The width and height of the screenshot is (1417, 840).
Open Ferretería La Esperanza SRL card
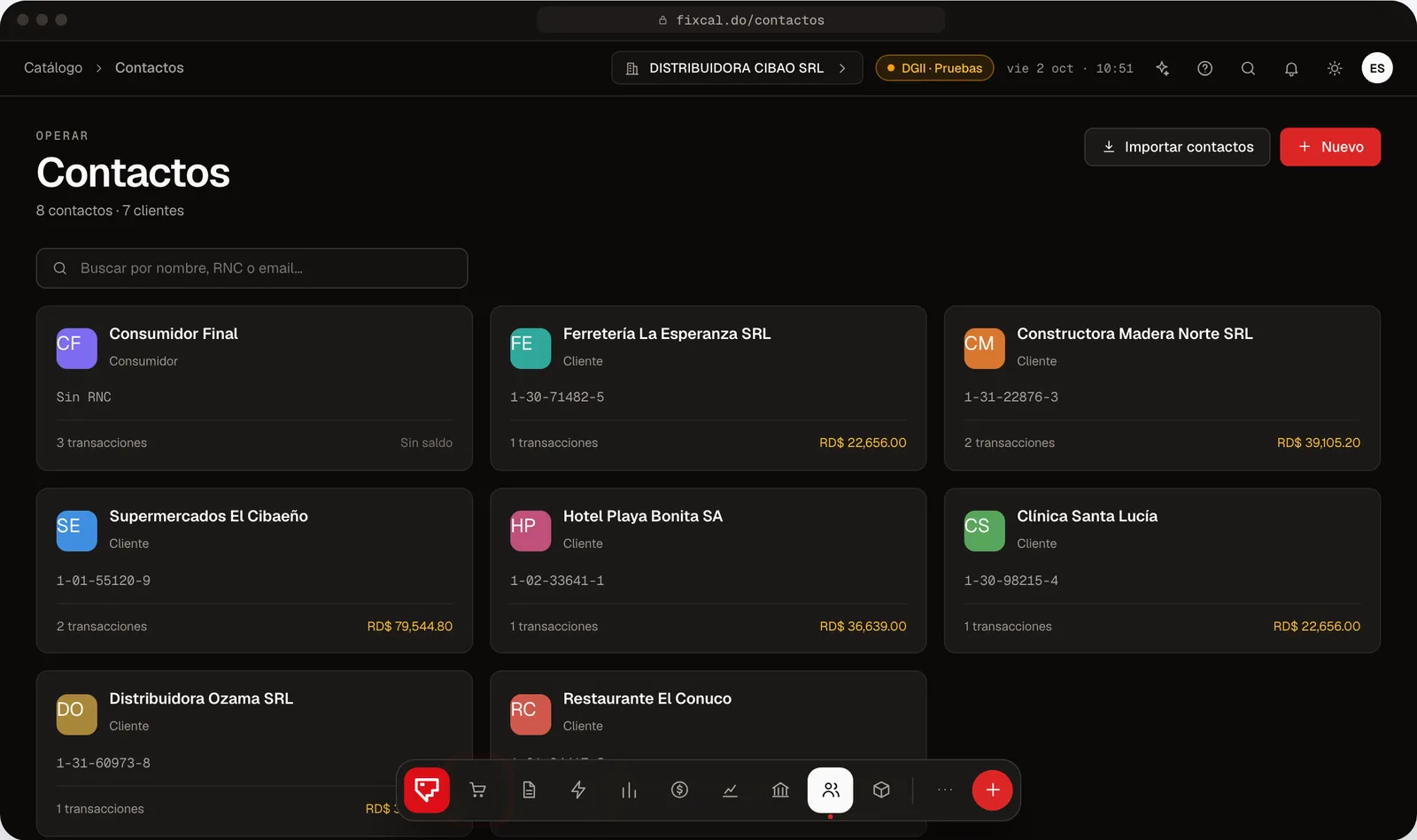[708, 388]
